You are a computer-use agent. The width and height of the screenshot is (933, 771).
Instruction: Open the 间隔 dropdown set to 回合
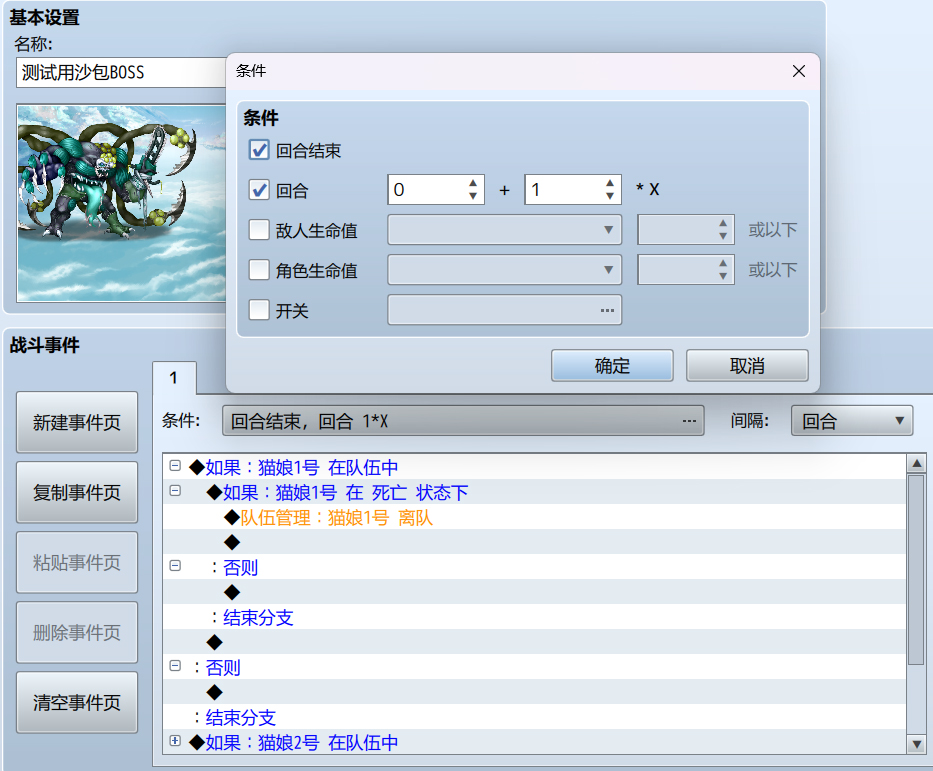tap(851, 421)
